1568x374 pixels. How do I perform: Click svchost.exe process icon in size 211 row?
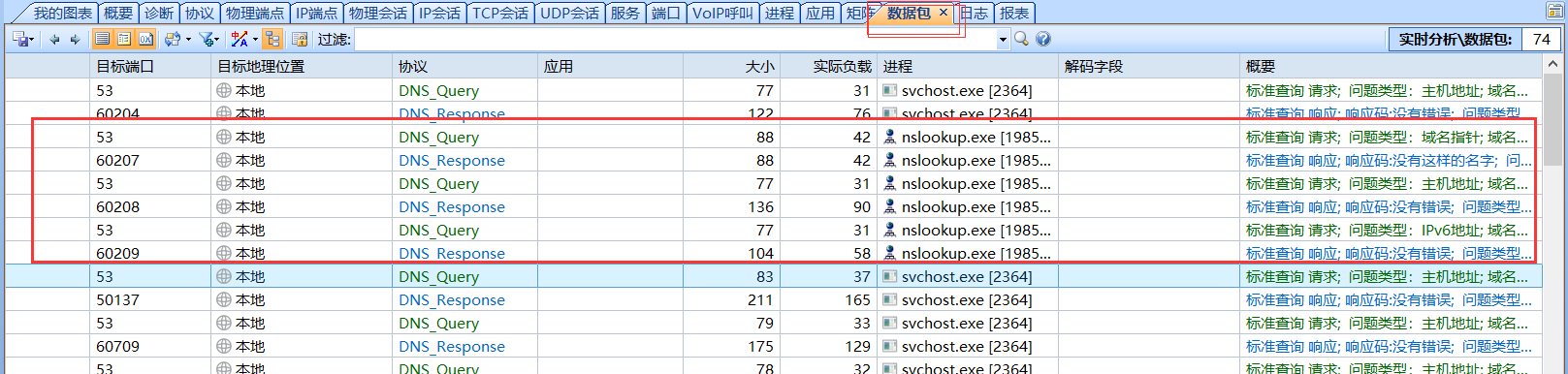[889, 299]
